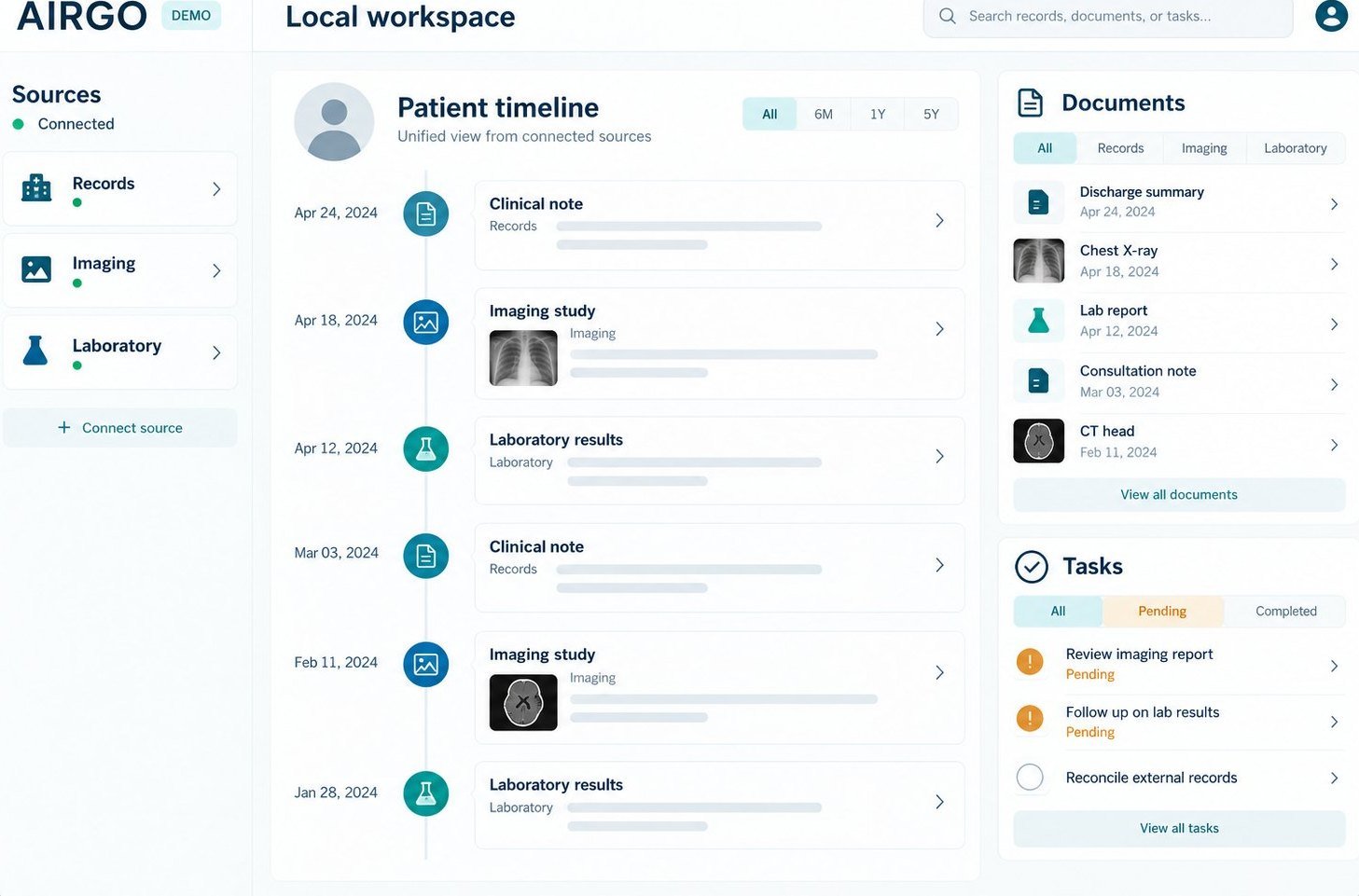Screen dimensions: 1359x896
Task: Mark Reconcile external records task complete
Action: coord(1030,777)
